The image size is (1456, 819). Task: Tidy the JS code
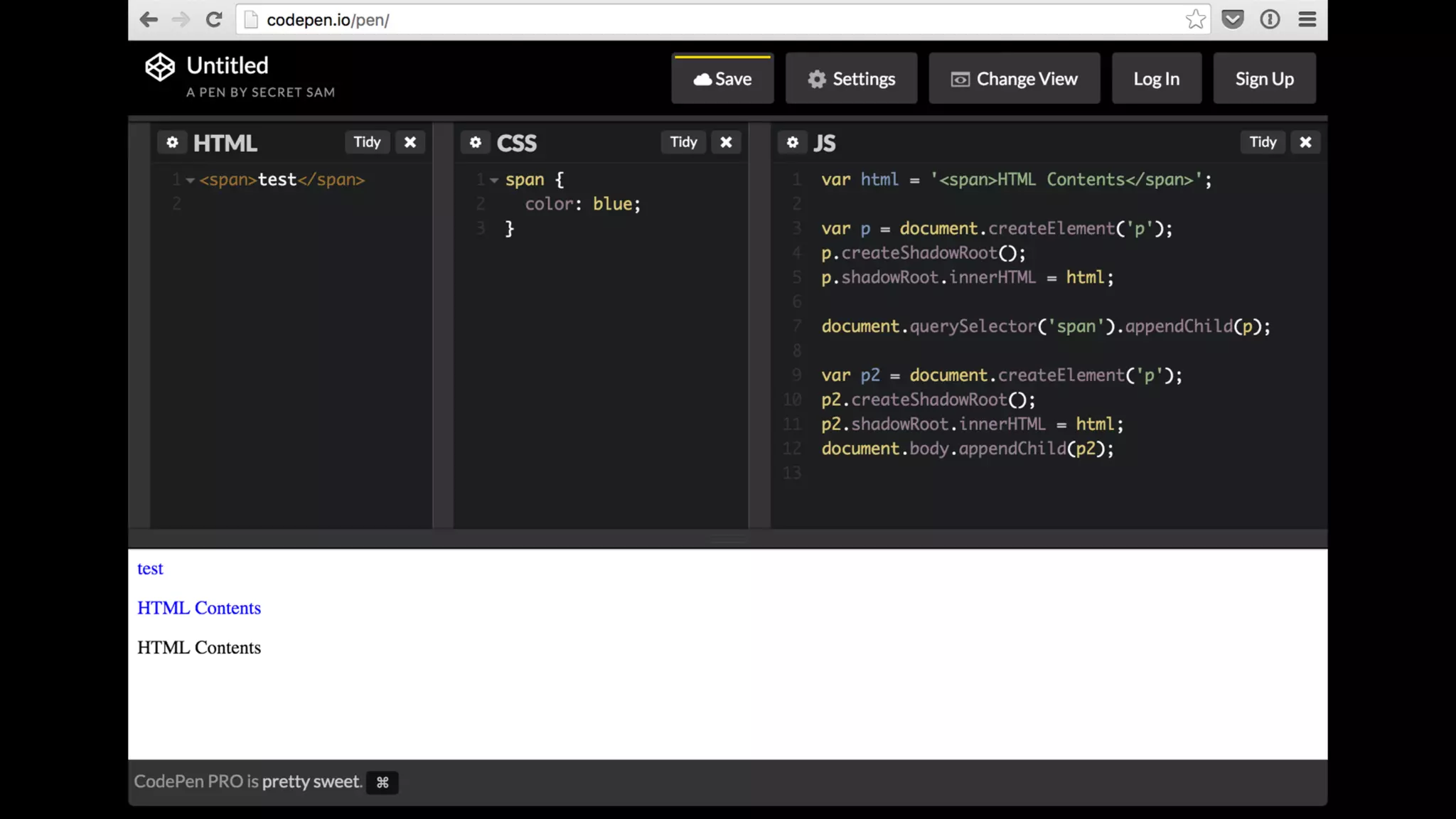(x=1263, y=142)
